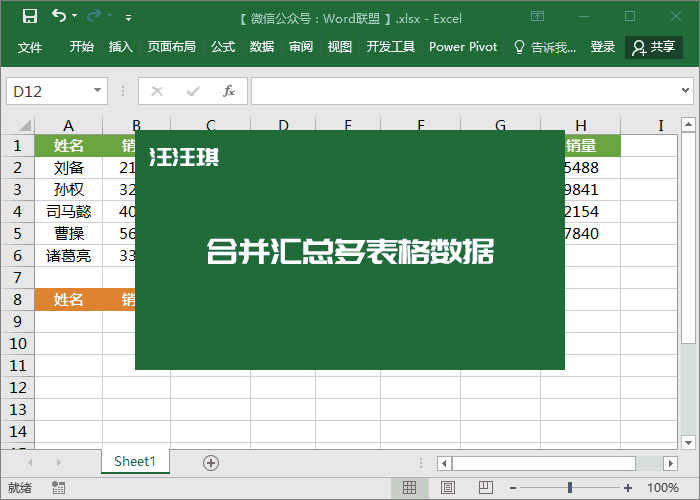Switch to Normal view icon
Viewport: 700px width, 500px height.
(x=409, y=488)
